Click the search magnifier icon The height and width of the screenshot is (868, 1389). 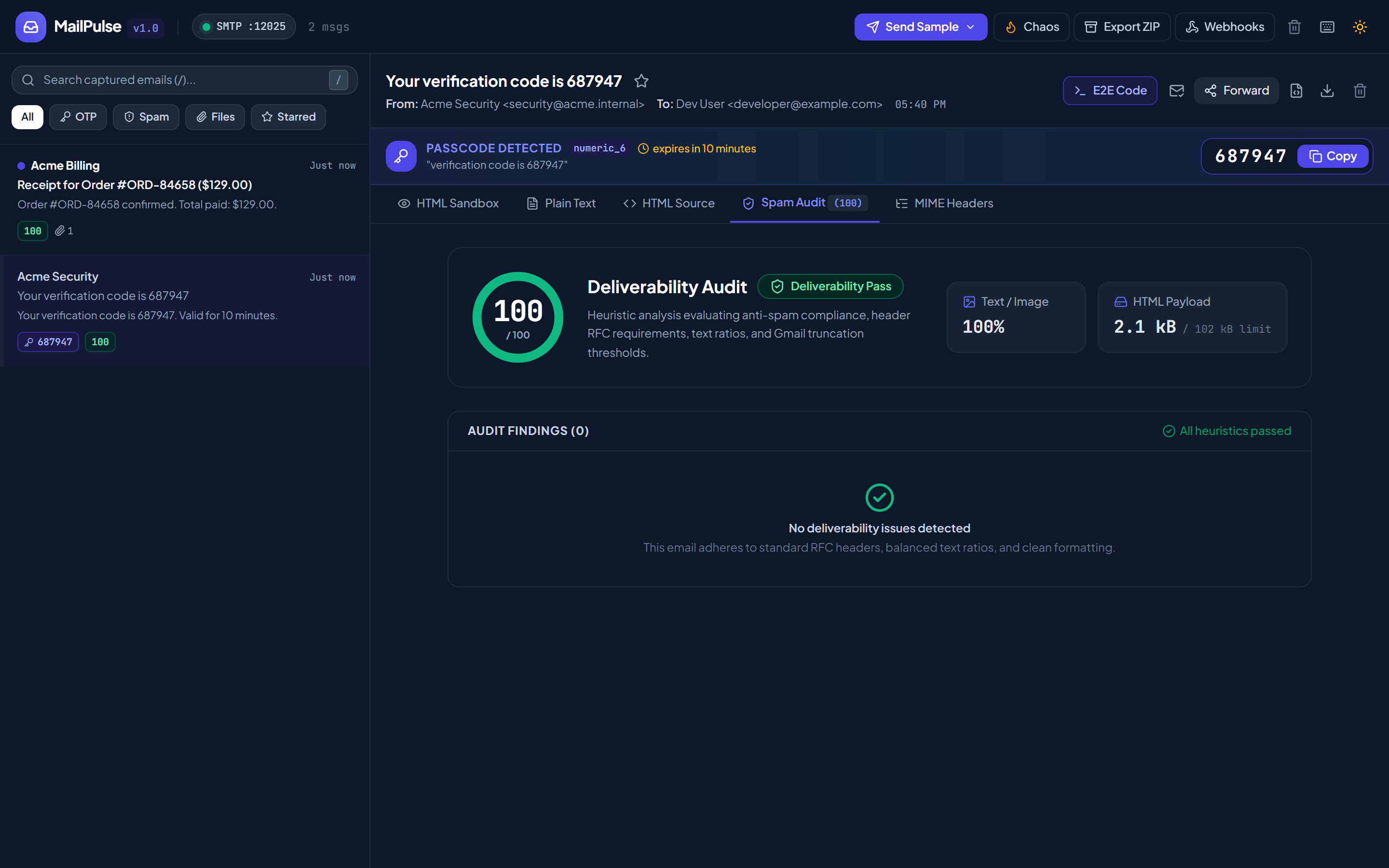(28, 80)
